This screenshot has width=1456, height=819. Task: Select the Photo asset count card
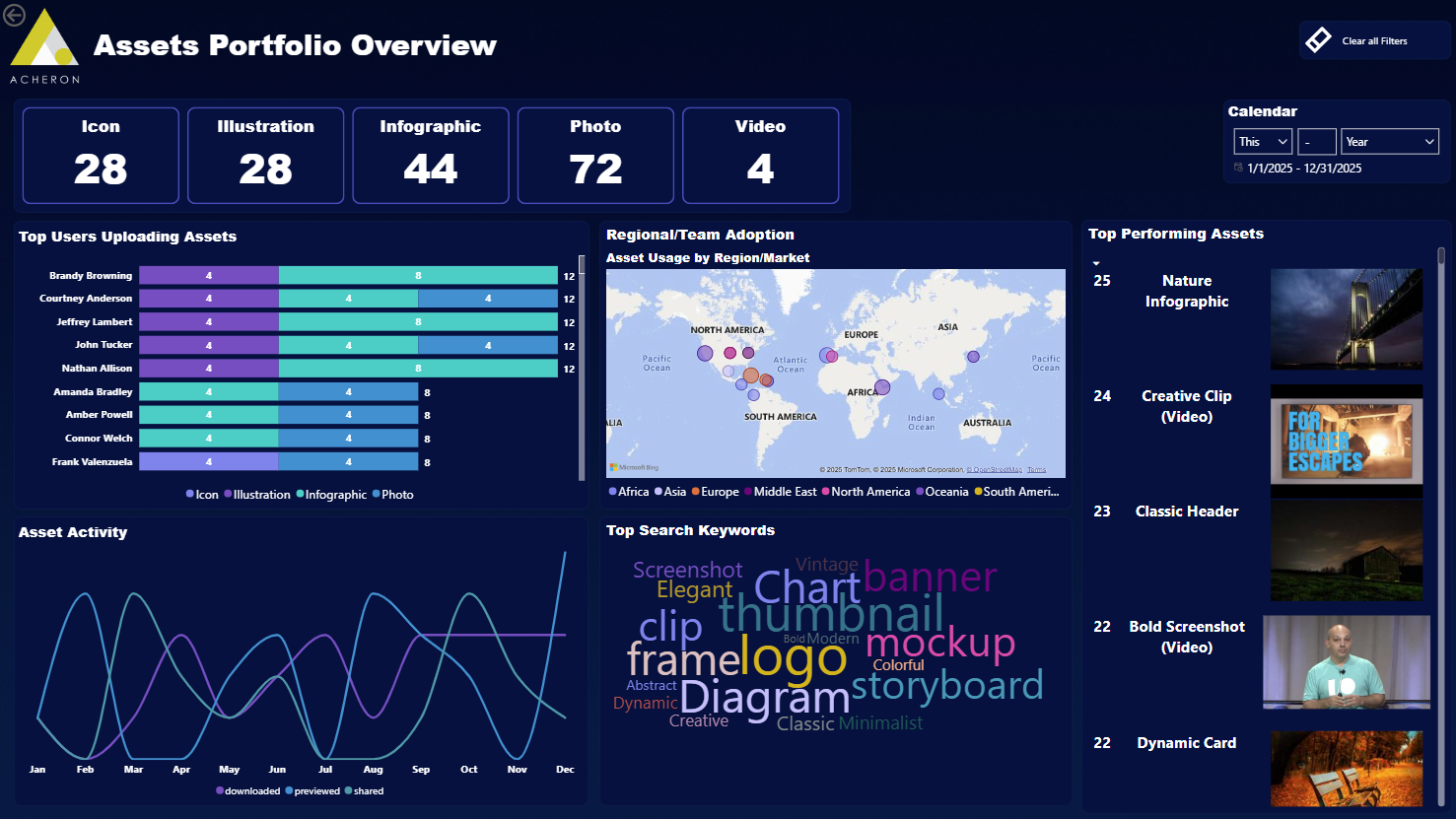pos(595,156)
